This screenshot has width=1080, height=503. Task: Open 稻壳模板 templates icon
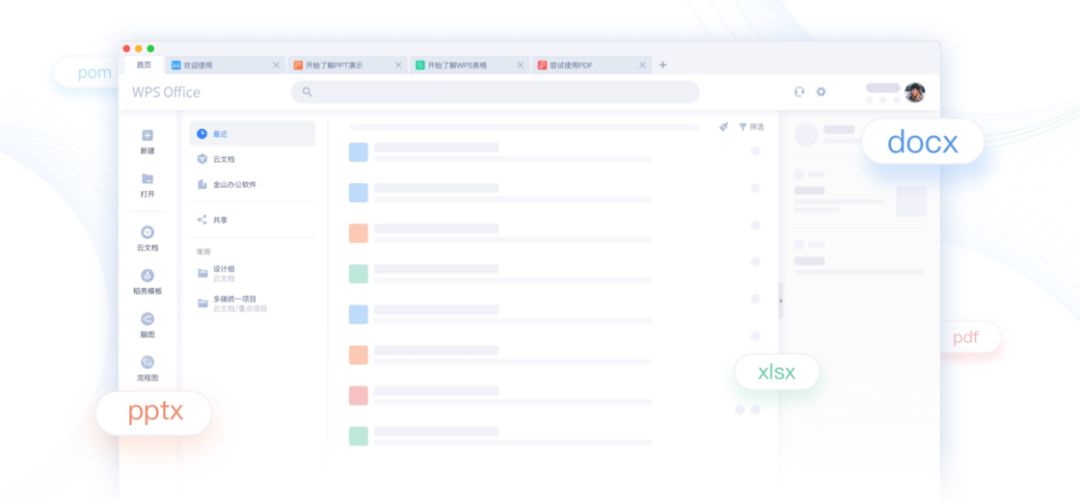click(147, 276)
